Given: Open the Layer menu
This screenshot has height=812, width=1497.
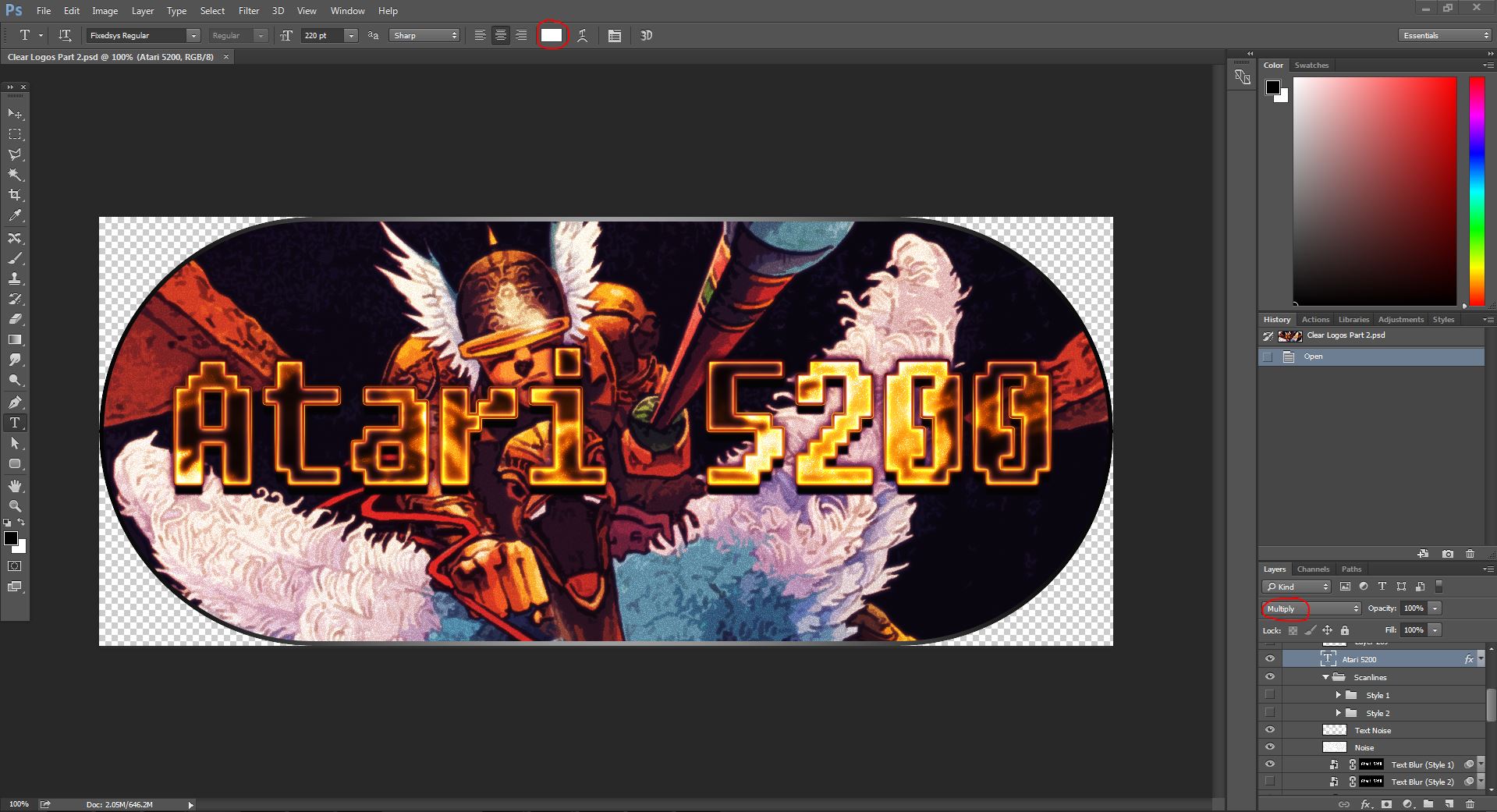Looking at the screenshot, I should [x=143, y=11].
